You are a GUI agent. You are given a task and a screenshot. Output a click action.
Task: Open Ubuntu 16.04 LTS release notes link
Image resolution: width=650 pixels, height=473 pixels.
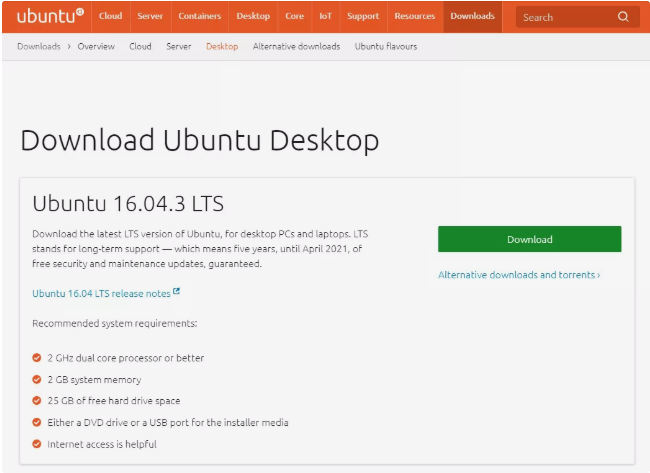tap(102, 294)
